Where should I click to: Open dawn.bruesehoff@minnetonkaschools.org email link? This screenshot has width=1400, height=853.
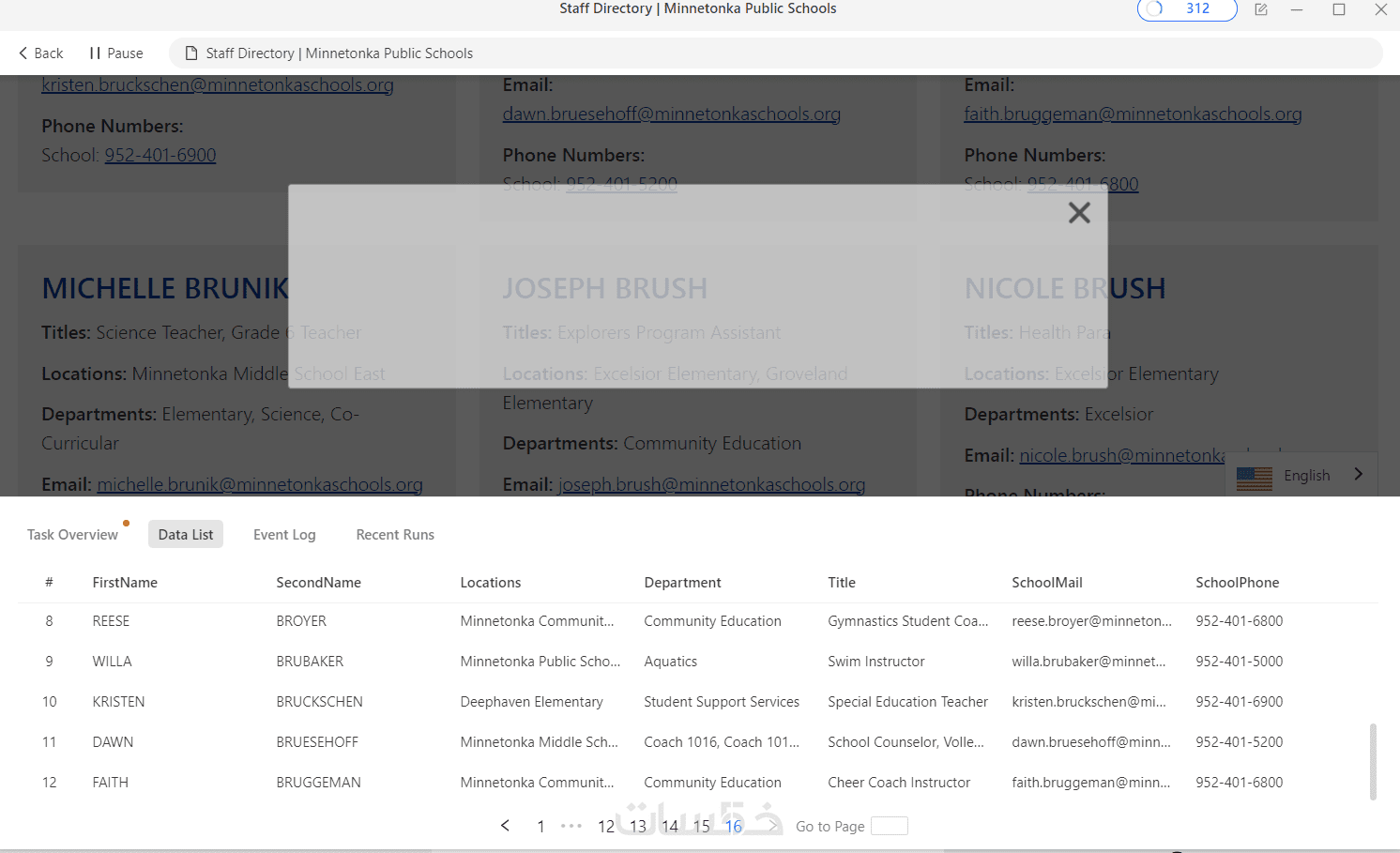point(672,114)
